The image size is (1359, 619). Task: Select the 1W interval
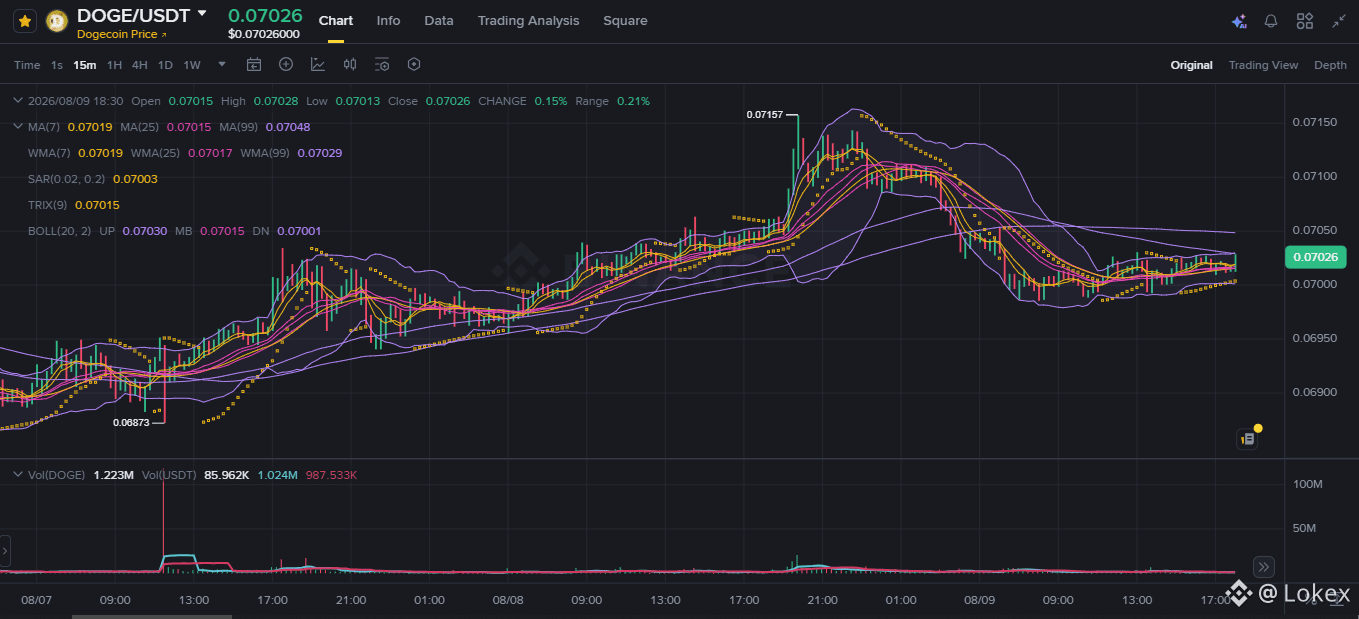click(x=192, y=65)
